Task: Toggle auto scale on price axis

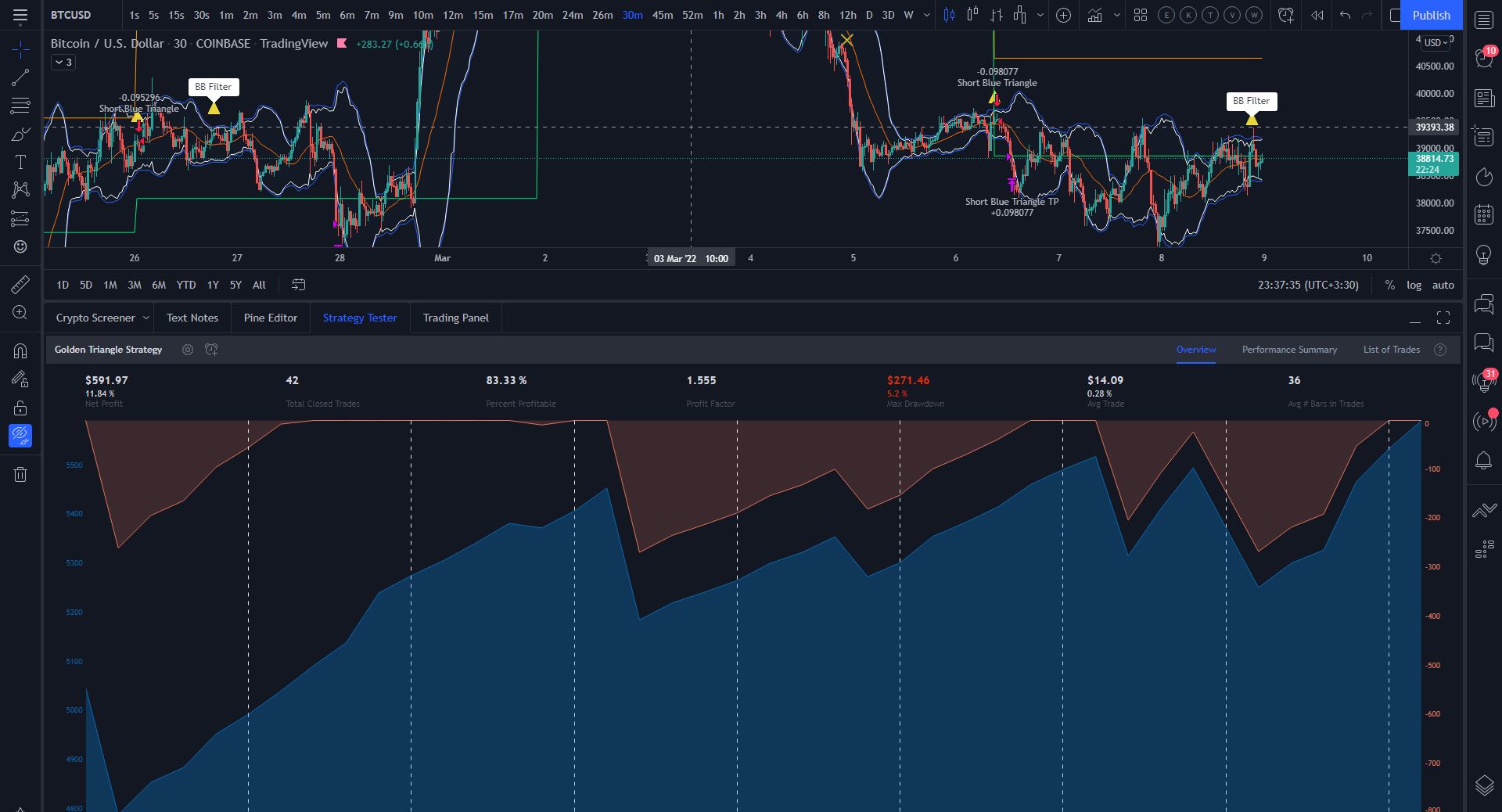Action: click(x=1443, y=285)
